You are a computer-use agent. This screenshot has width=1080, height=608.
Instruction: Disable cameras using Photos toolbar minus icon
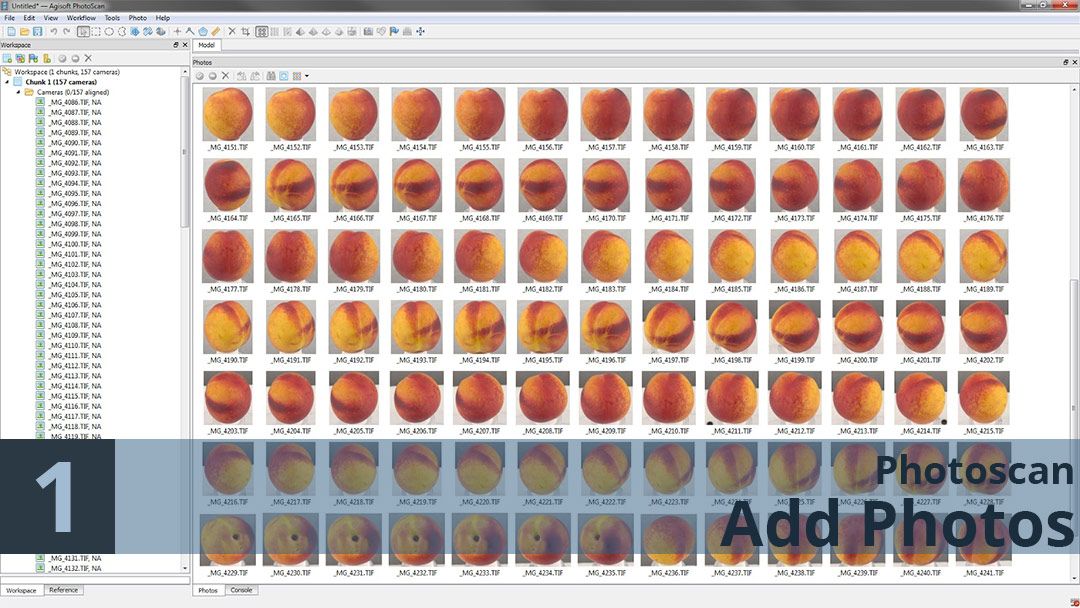213,76
